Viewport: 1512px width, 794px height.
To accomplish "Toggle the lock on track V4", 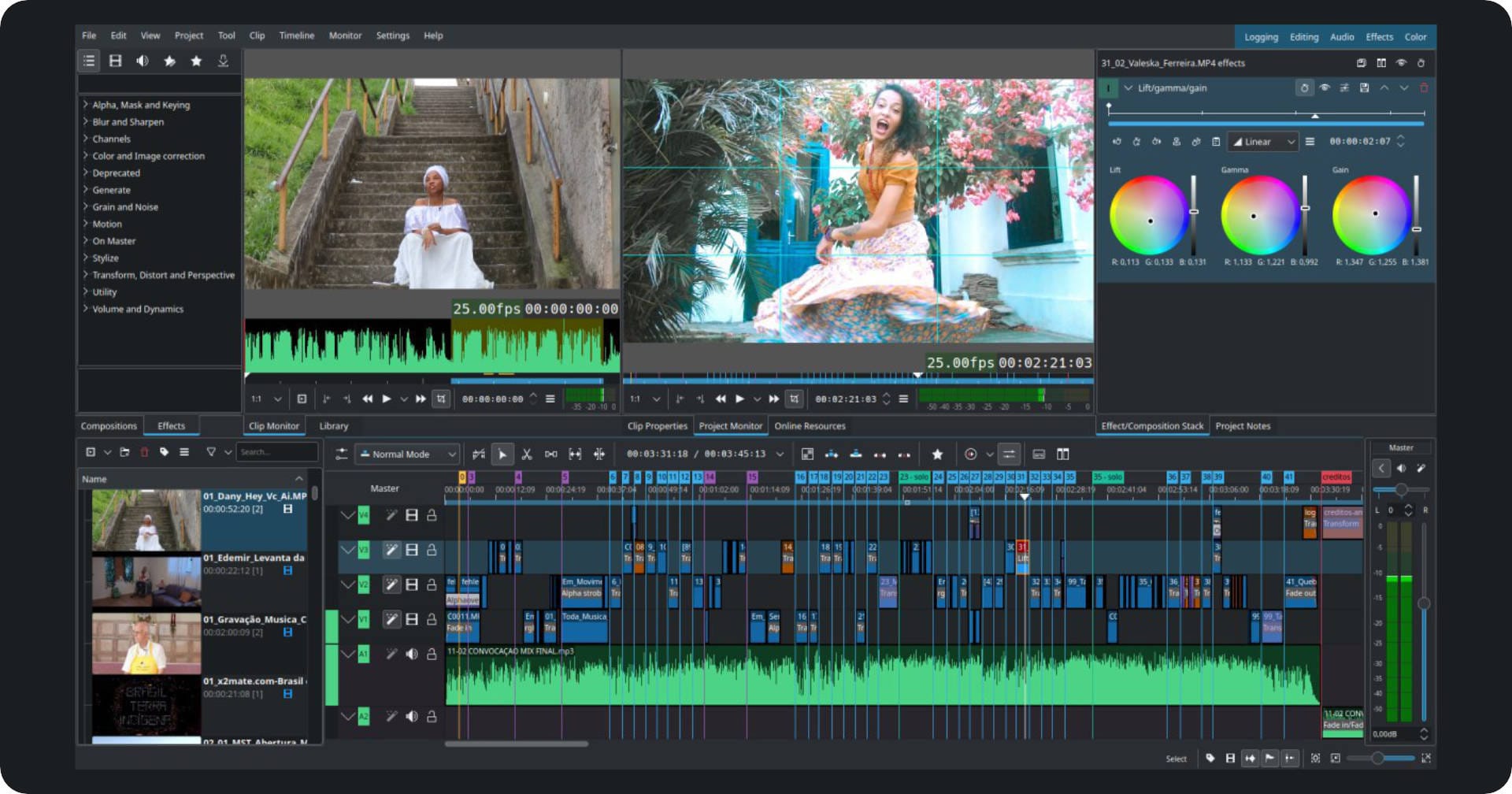I will 431,517.
